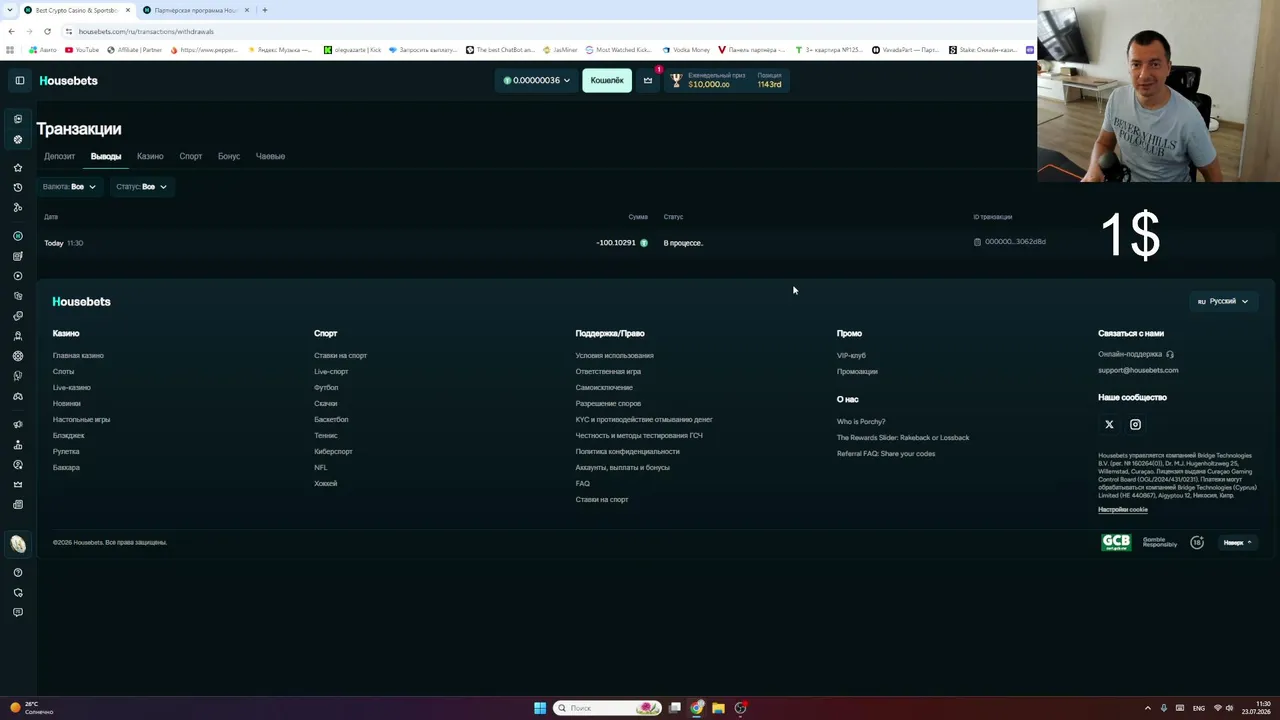Open the Слоты footer link

tap(63, 372)
